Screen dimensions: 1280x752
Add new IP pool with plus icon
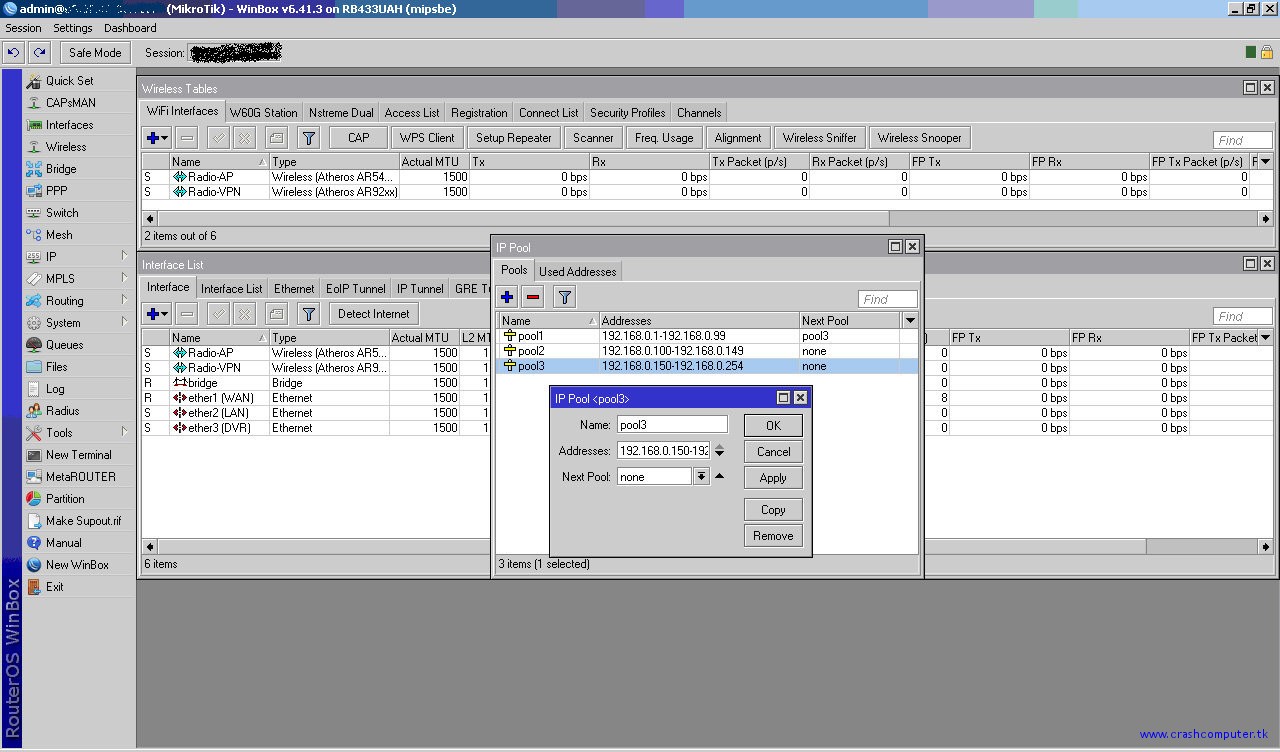pos(507,297)
